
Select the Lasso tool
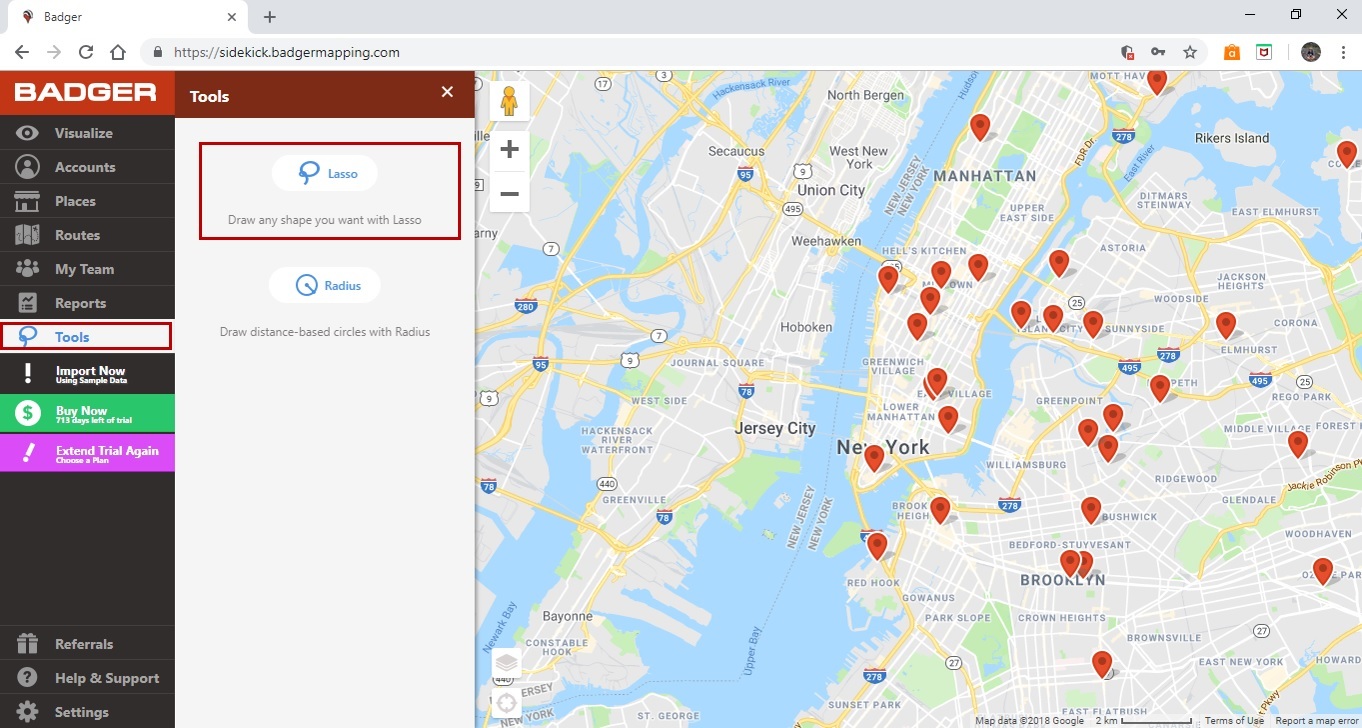(x=324, y=172)
